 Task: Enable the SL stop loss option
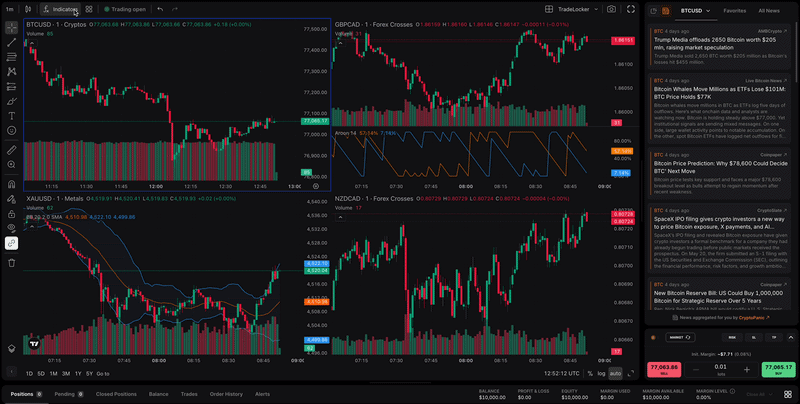pyautogui.click(x=753, y=337)
